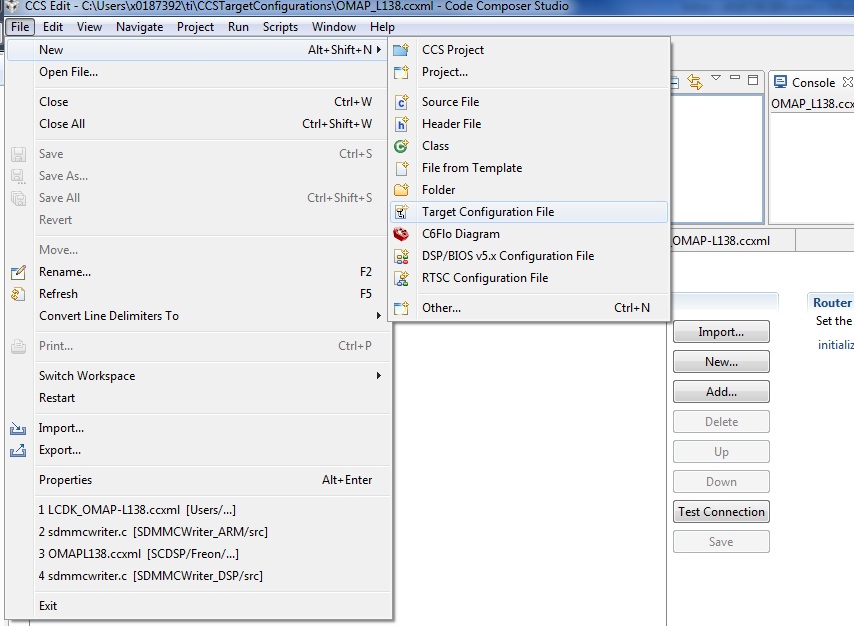The width and height of the screenshot is (854, 626).
Task: Click the Project... wizard icon
Action: (401, 72)
